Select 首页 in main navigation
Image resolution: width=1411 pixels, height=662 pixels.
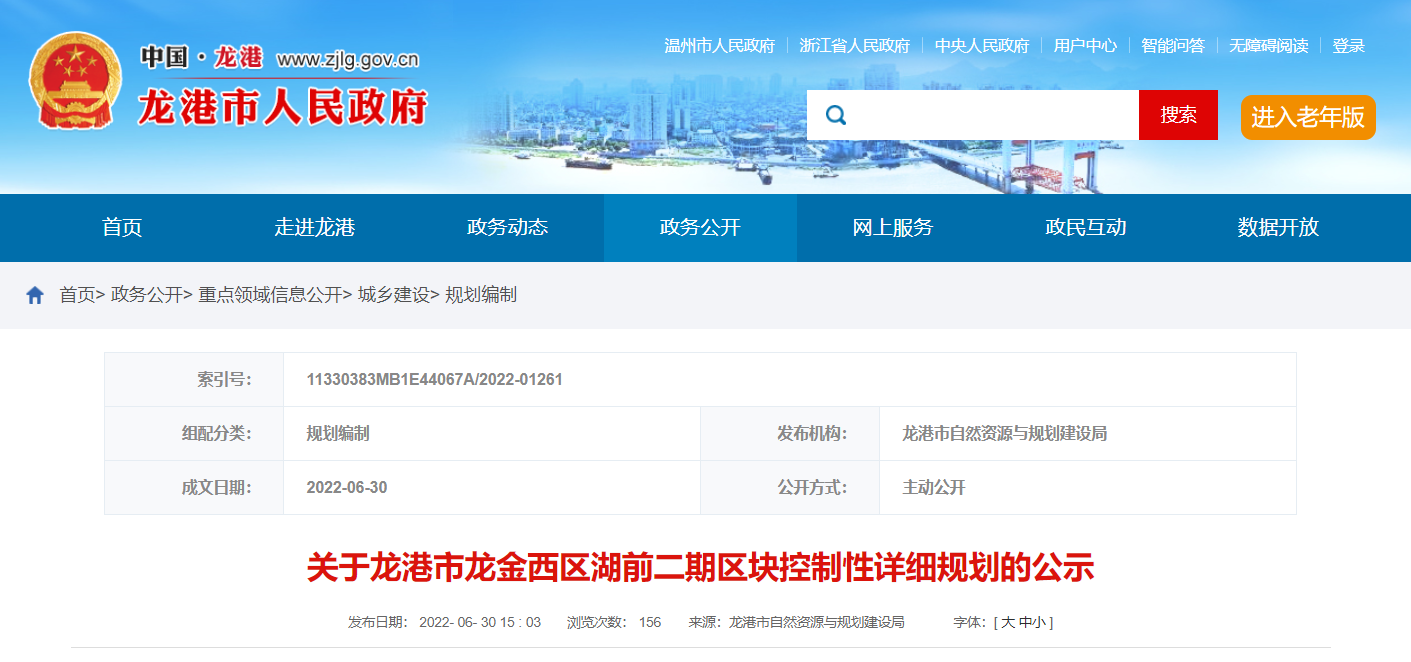click(x=122, y=228)
